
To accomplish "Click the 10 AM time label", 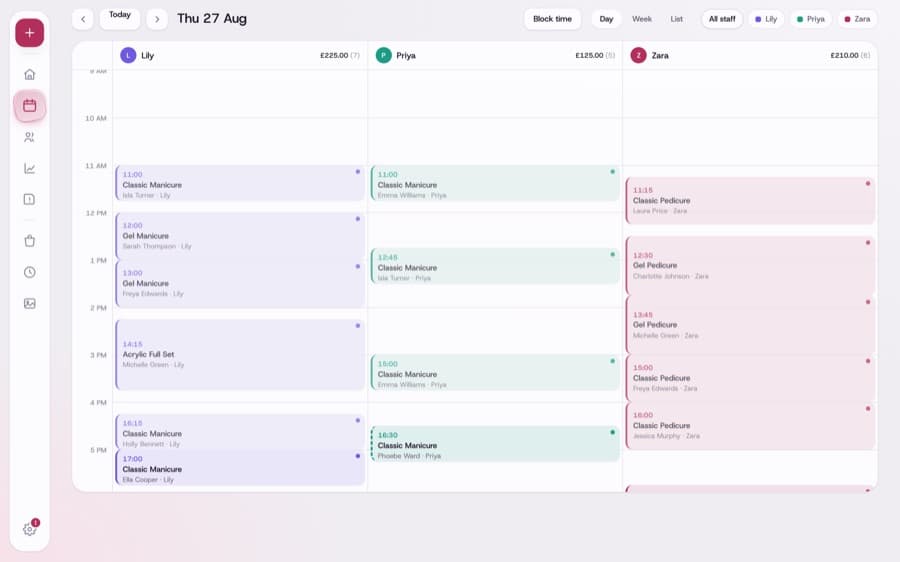I will (x=96, y=118).
